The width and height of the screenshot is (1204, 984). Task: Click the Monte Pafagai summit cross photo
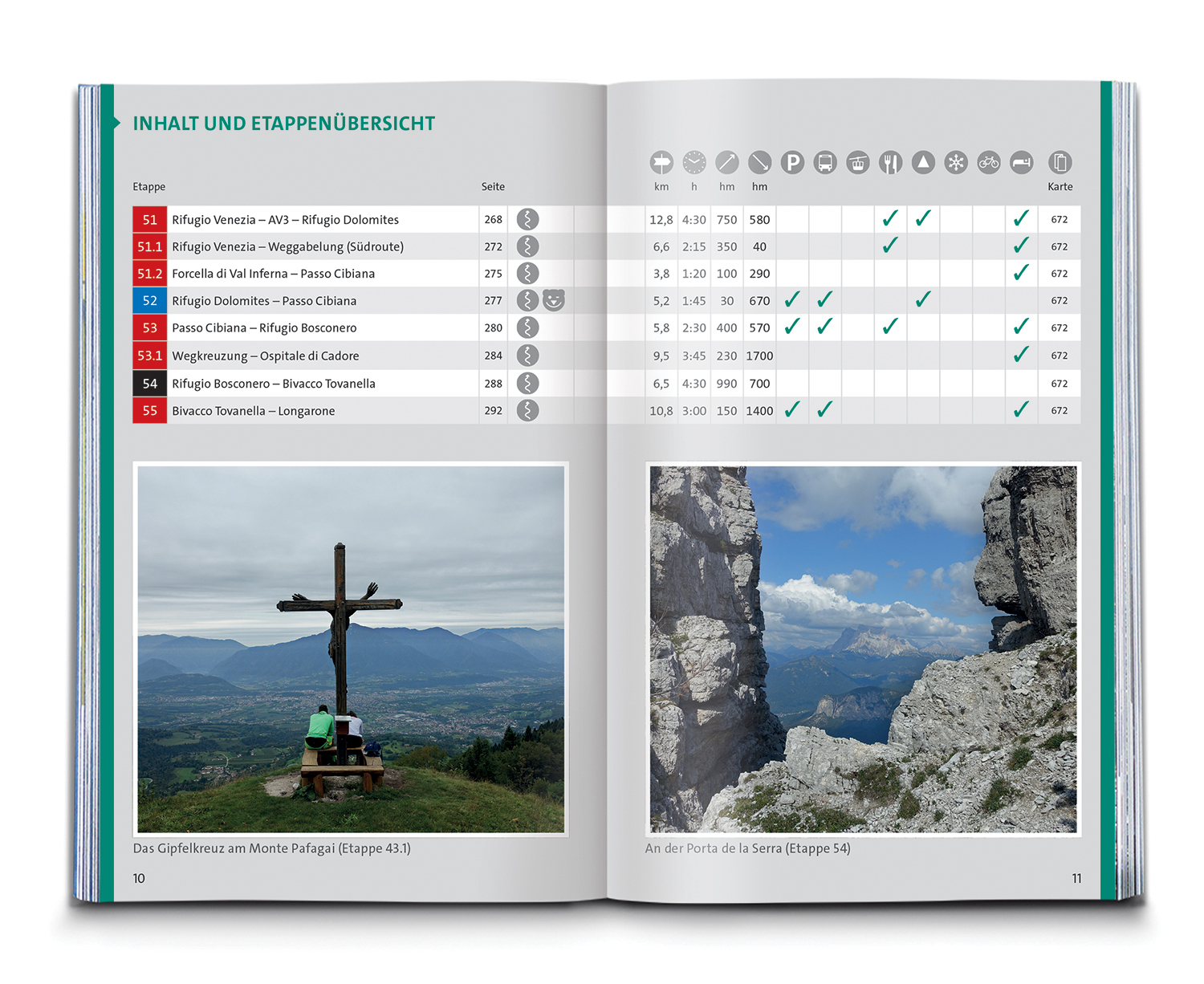tap(351, 649)
